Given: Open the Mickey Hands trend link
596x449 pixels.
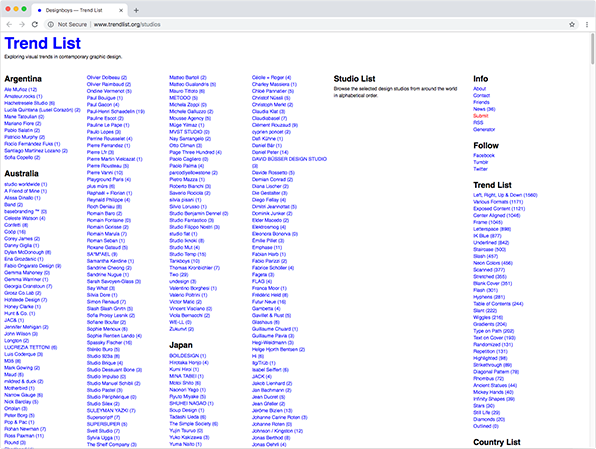Looking at the screenshot, I should click(493, 392).
